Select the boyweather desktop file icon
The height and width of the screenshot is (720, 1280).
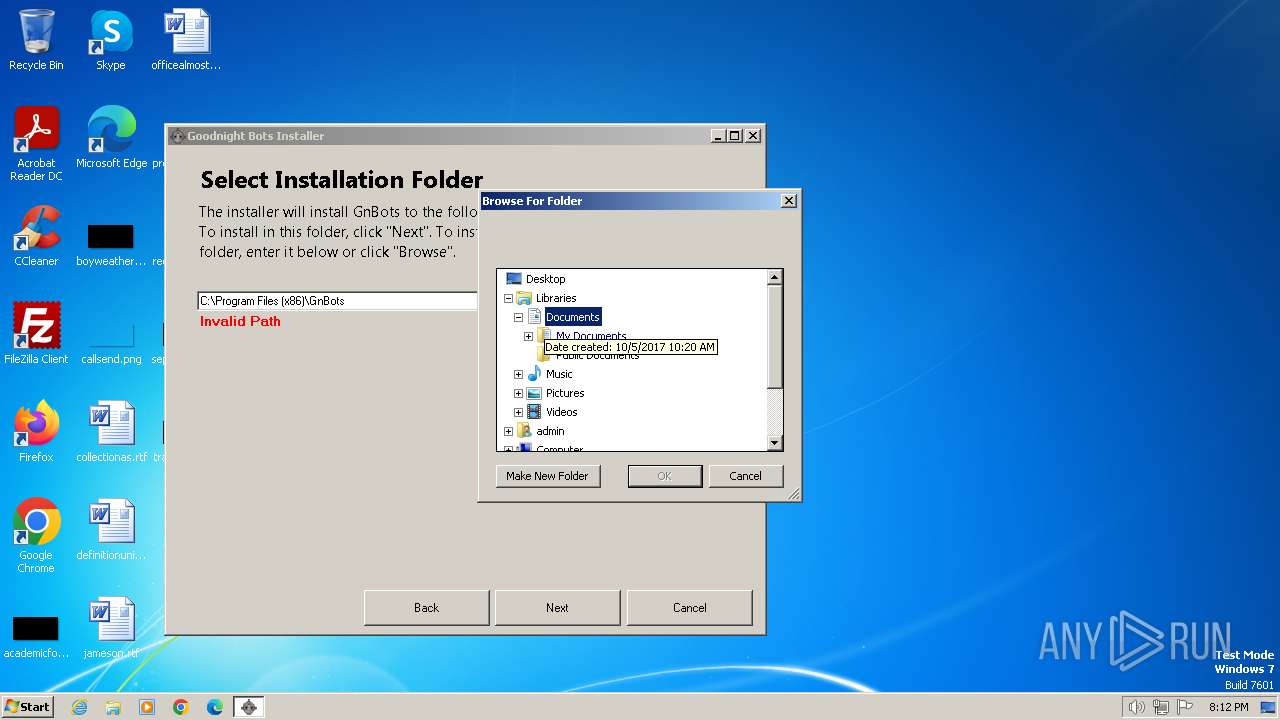click(x=111, y=245)
